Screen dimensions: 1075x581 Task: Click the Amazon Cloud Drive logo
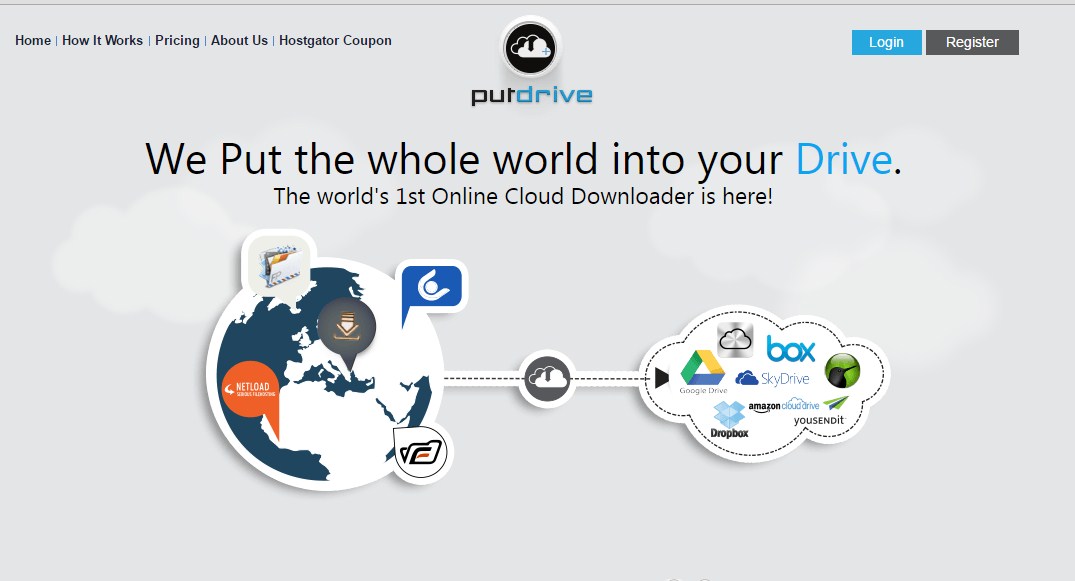click(784, 405)
